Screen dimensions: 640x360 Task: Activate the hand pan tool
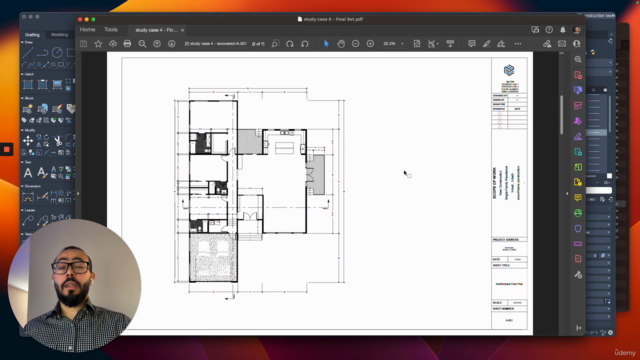click(x=341, y=44)
